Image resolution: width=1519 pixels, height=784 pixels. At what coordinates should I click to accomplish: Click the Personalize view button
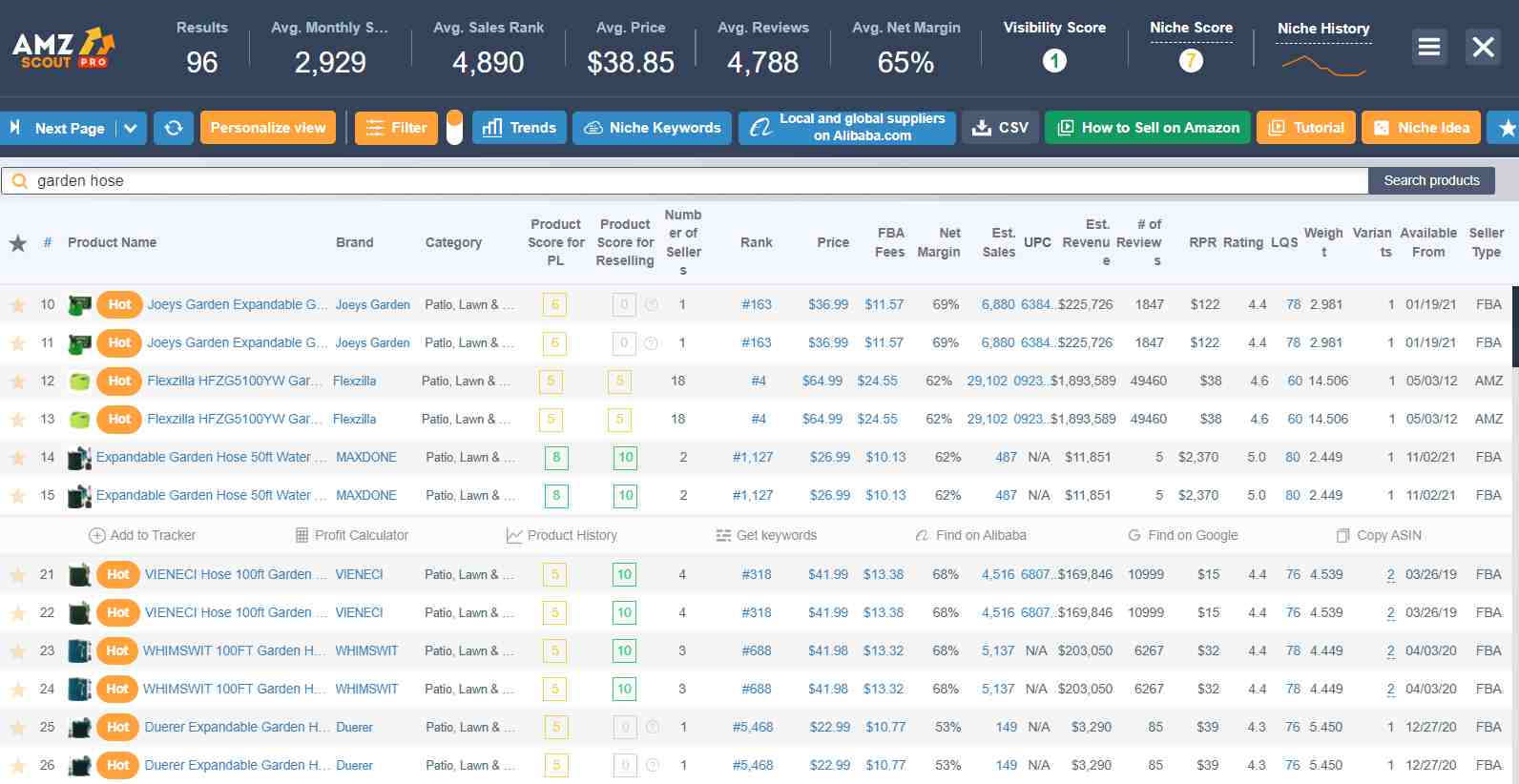coord(268,128)
